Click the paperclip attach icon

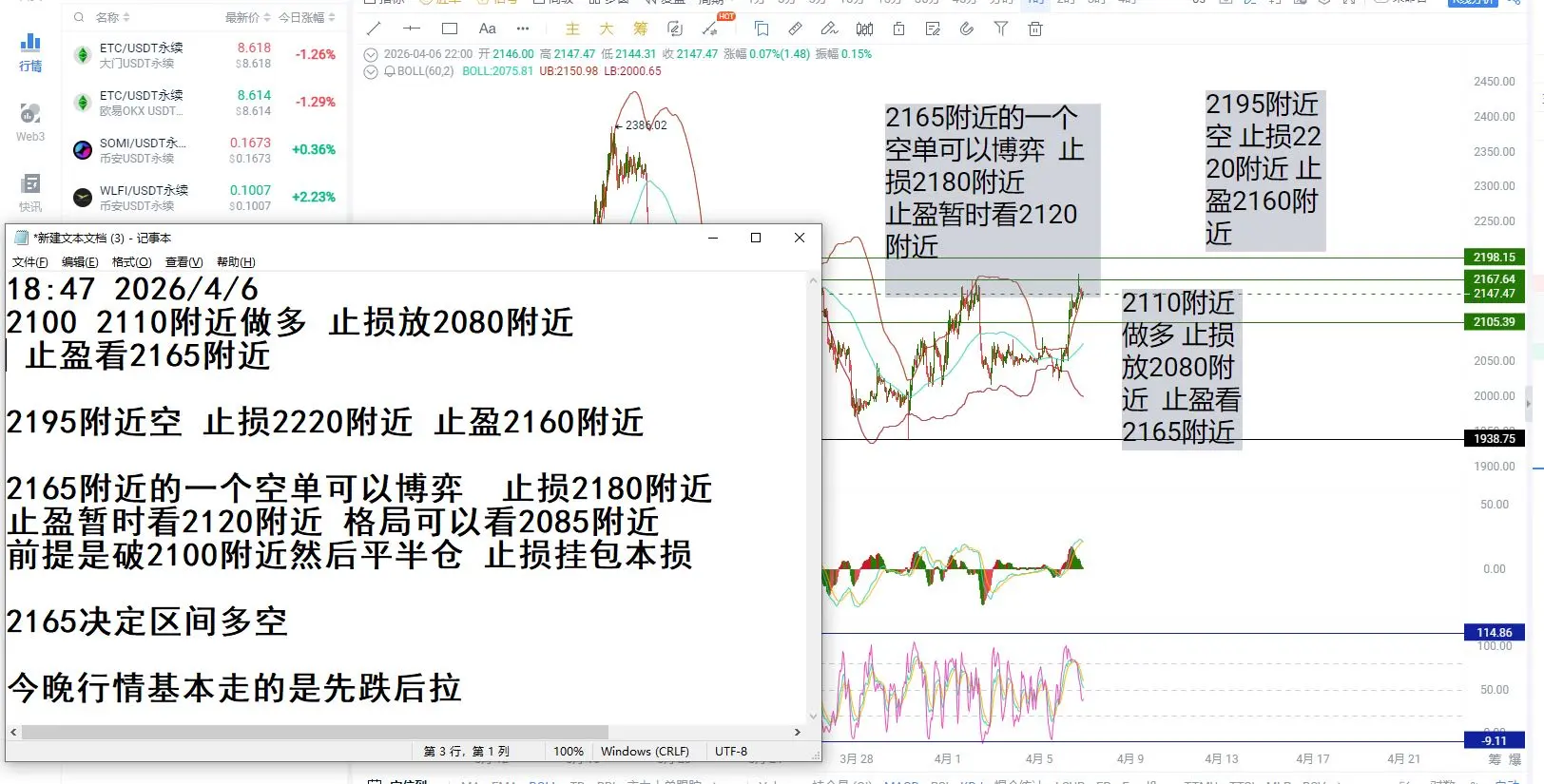(967, 29)
